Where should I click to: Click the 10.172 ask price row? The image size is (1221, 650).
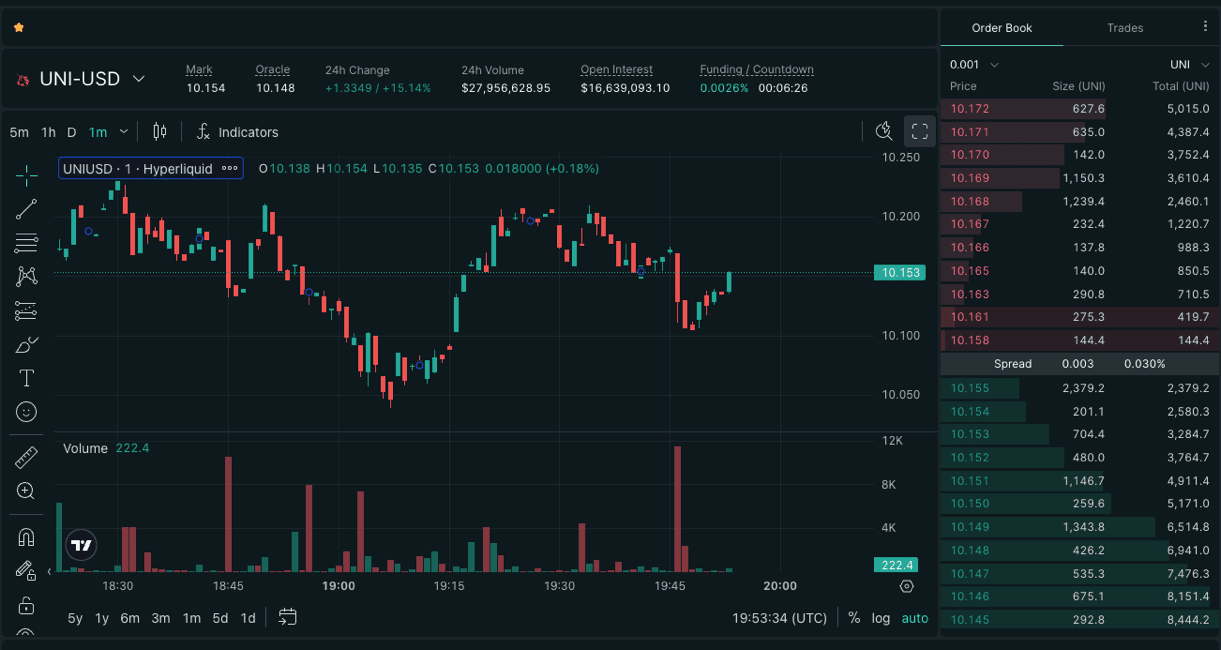pyautogui.click(x=1080, y=109)
